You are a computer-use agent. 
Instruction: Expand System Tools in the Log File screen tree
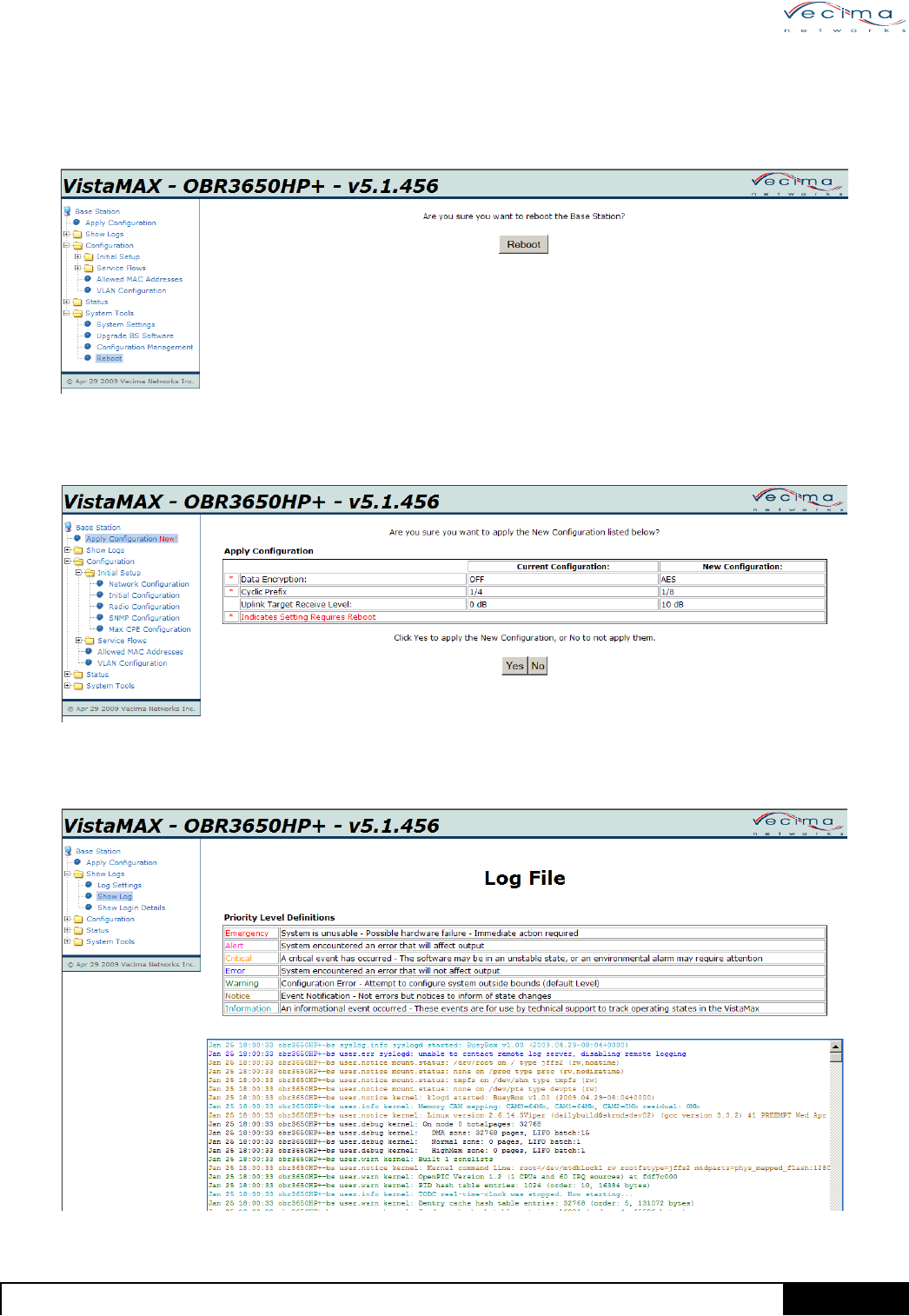point(67,941)
